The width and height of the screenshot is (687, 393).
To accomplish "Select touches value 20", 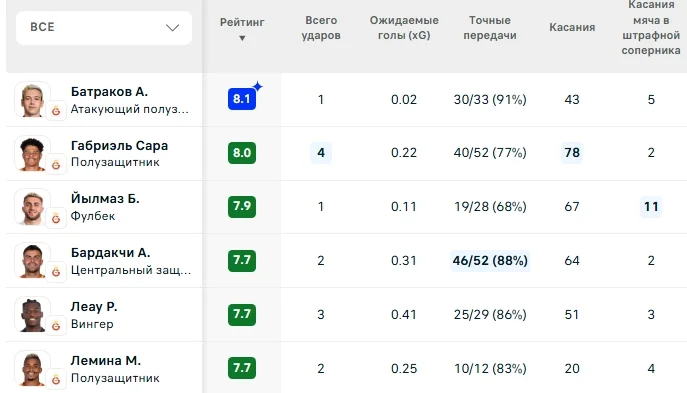I will coord(572,368).
